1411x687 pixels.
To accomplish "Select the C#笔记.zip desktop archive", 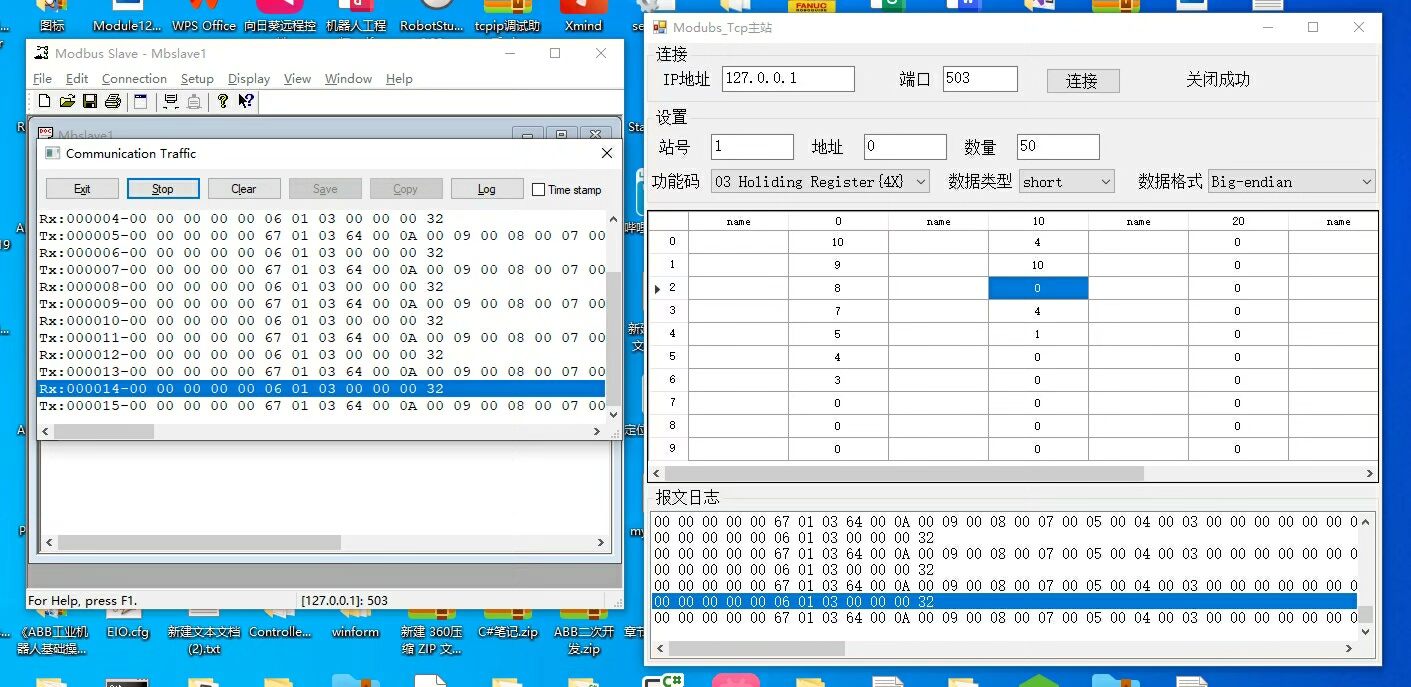I will pos(507,624).
